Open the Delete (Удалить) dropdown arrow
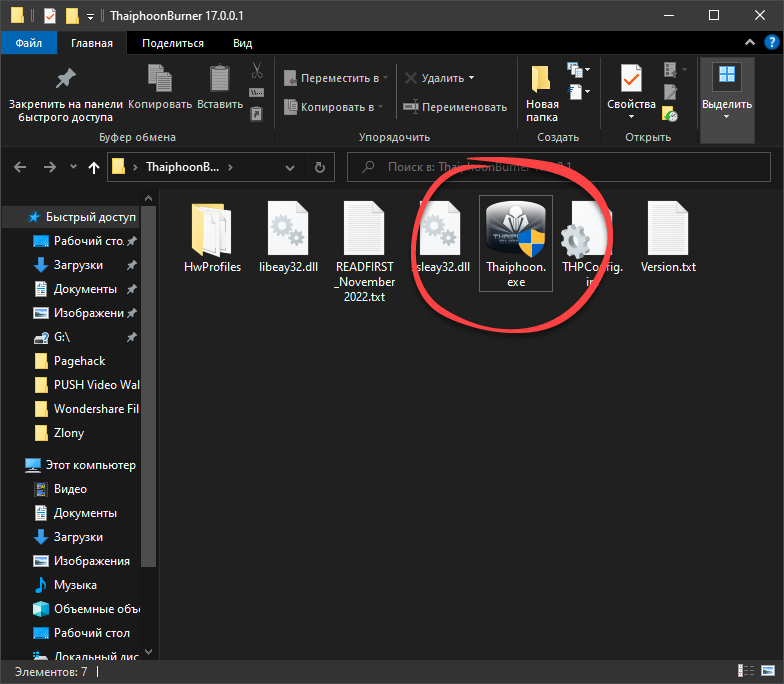This screenshot has width=784, height=684. tap(472, 78)
